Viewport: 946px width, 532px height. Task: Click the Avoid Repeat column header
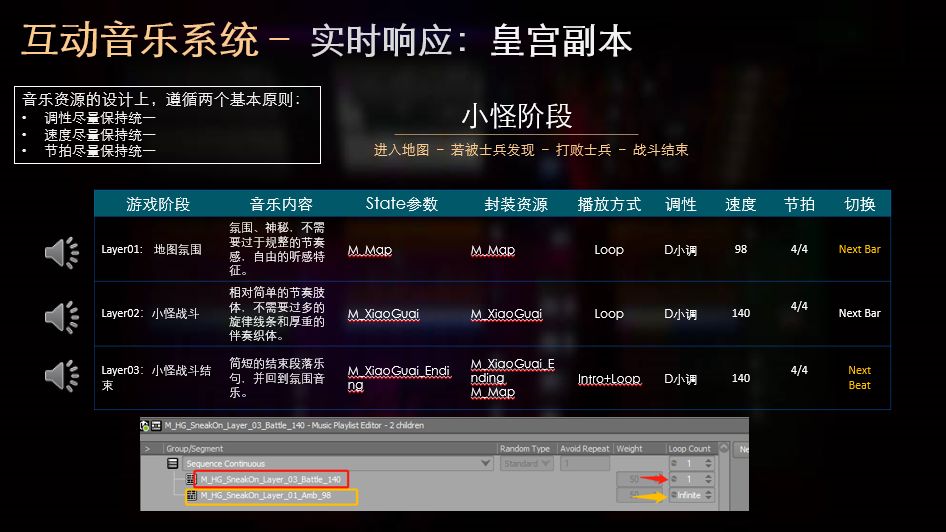click(584, 449)
